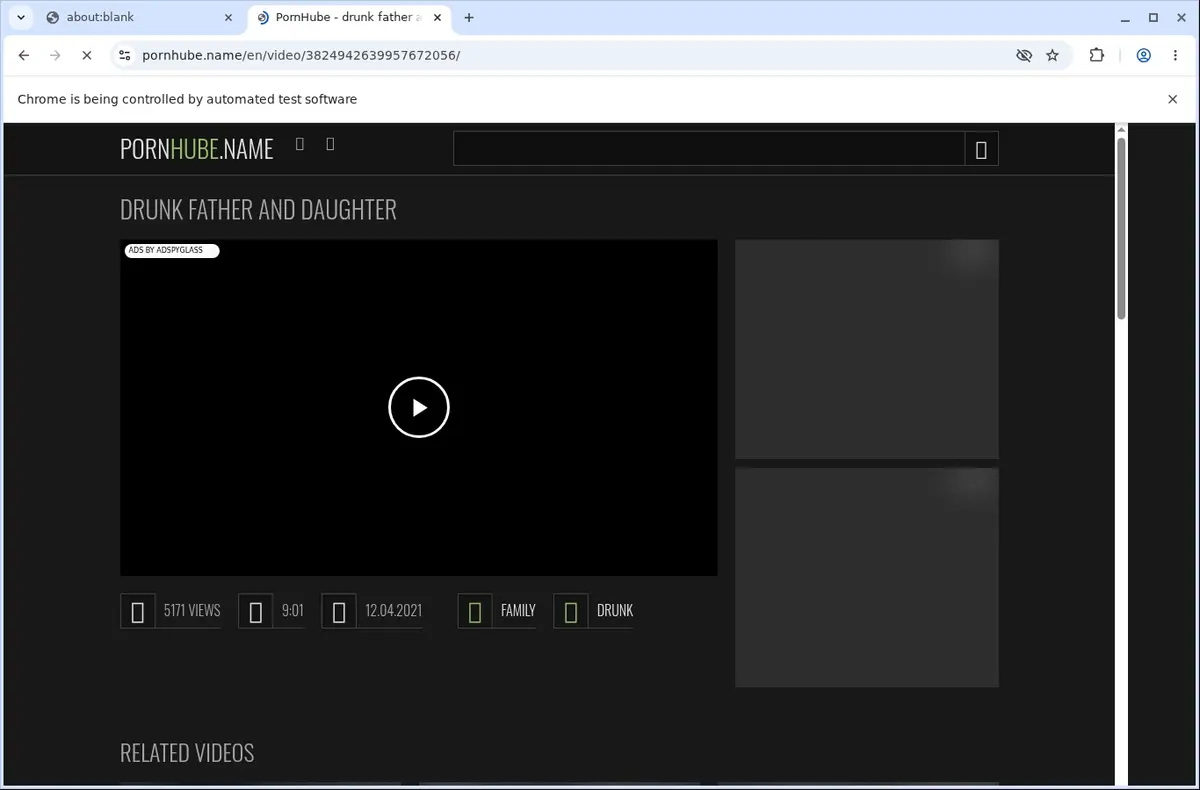Viewport: 1200px width, 790px height.
Task: Click the duration icon box beside 9:01
Action: pos(256,611)
